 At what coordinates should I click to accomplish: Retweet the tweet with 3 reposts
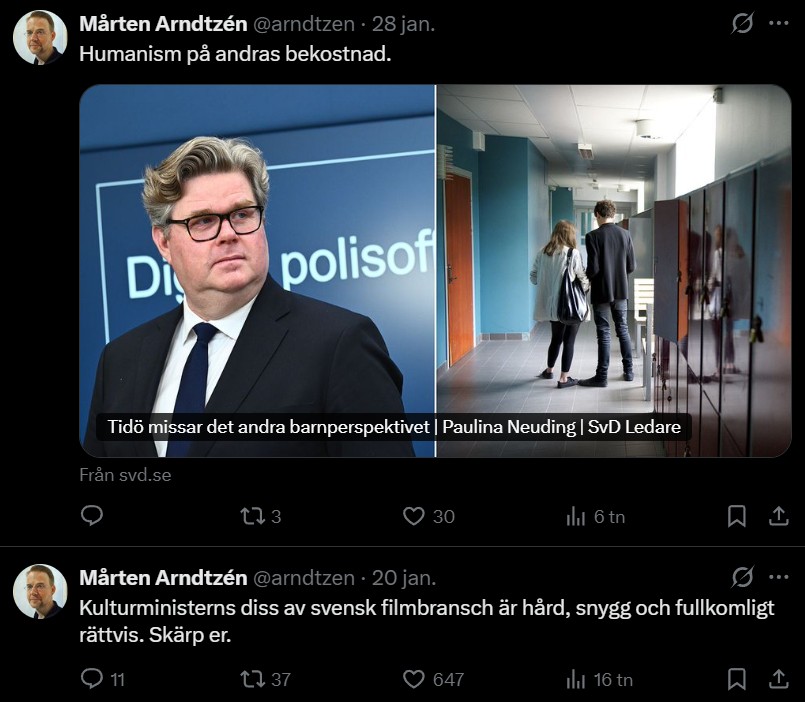click(x=252, y=516)
